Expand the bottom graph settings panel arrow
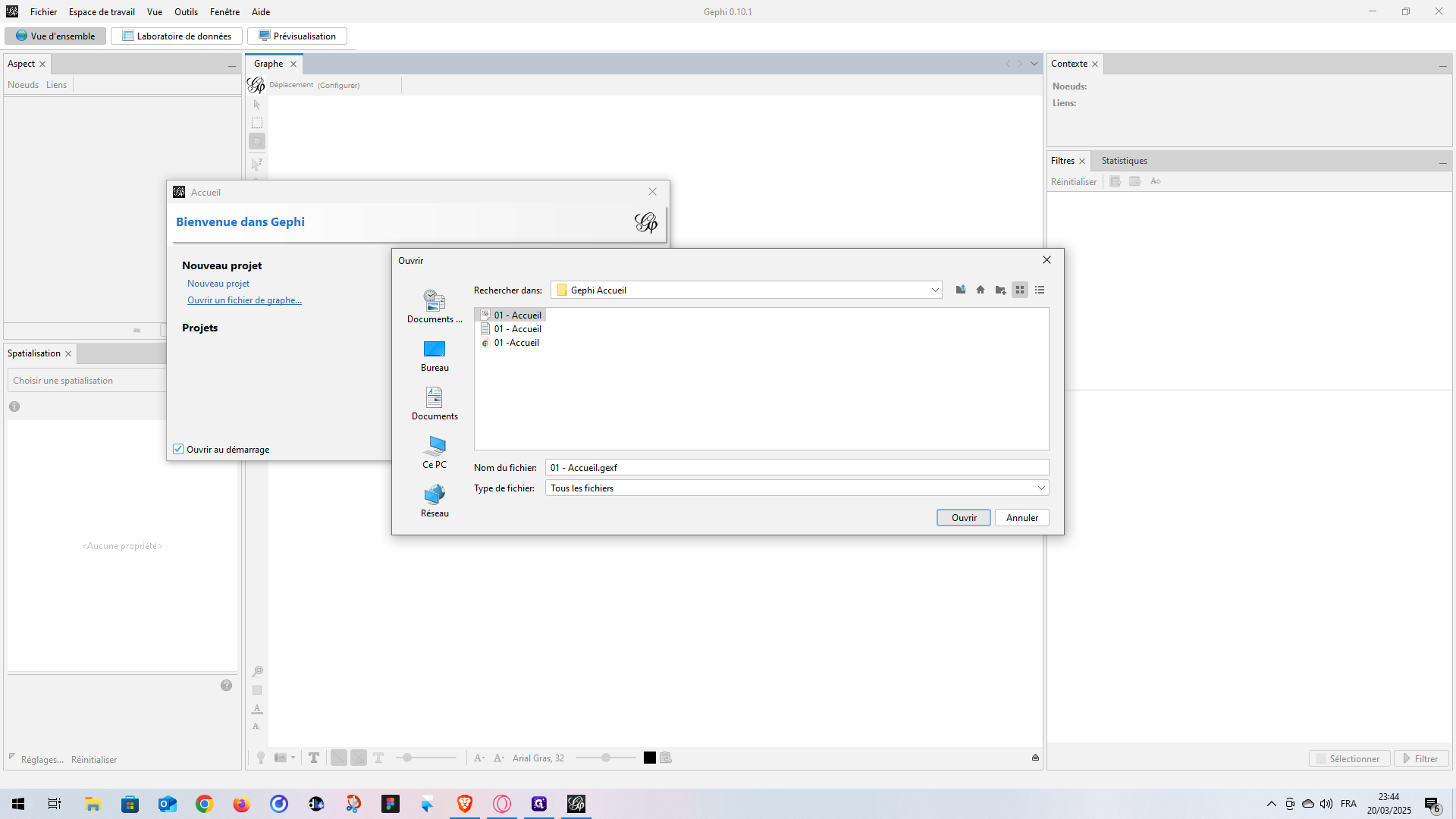The image size is (1456, 819). point(1035,758)
